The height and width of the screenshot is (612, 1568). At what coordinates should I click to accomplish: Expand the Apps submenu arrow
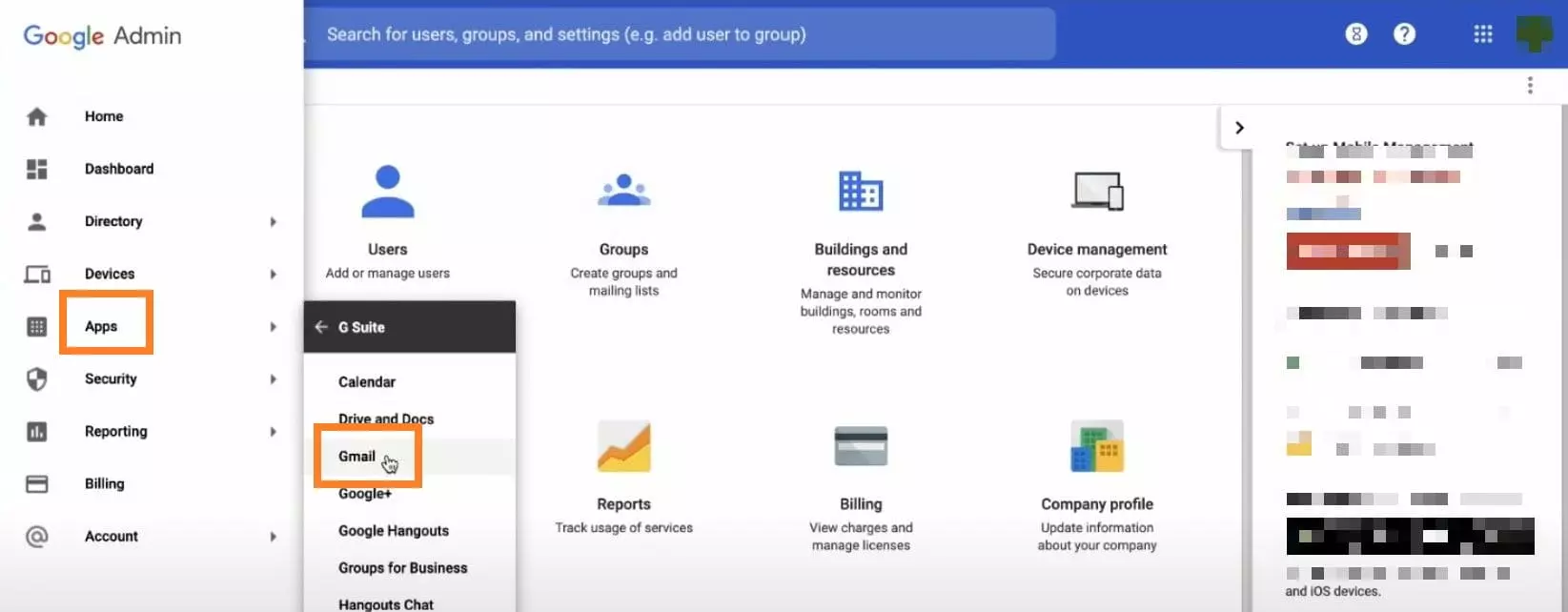tap(273, 327)
